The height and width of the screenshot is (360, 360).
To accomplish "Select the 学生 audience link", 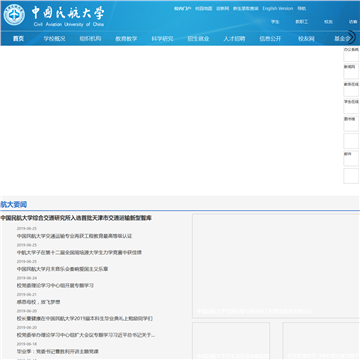I will 275,22.
